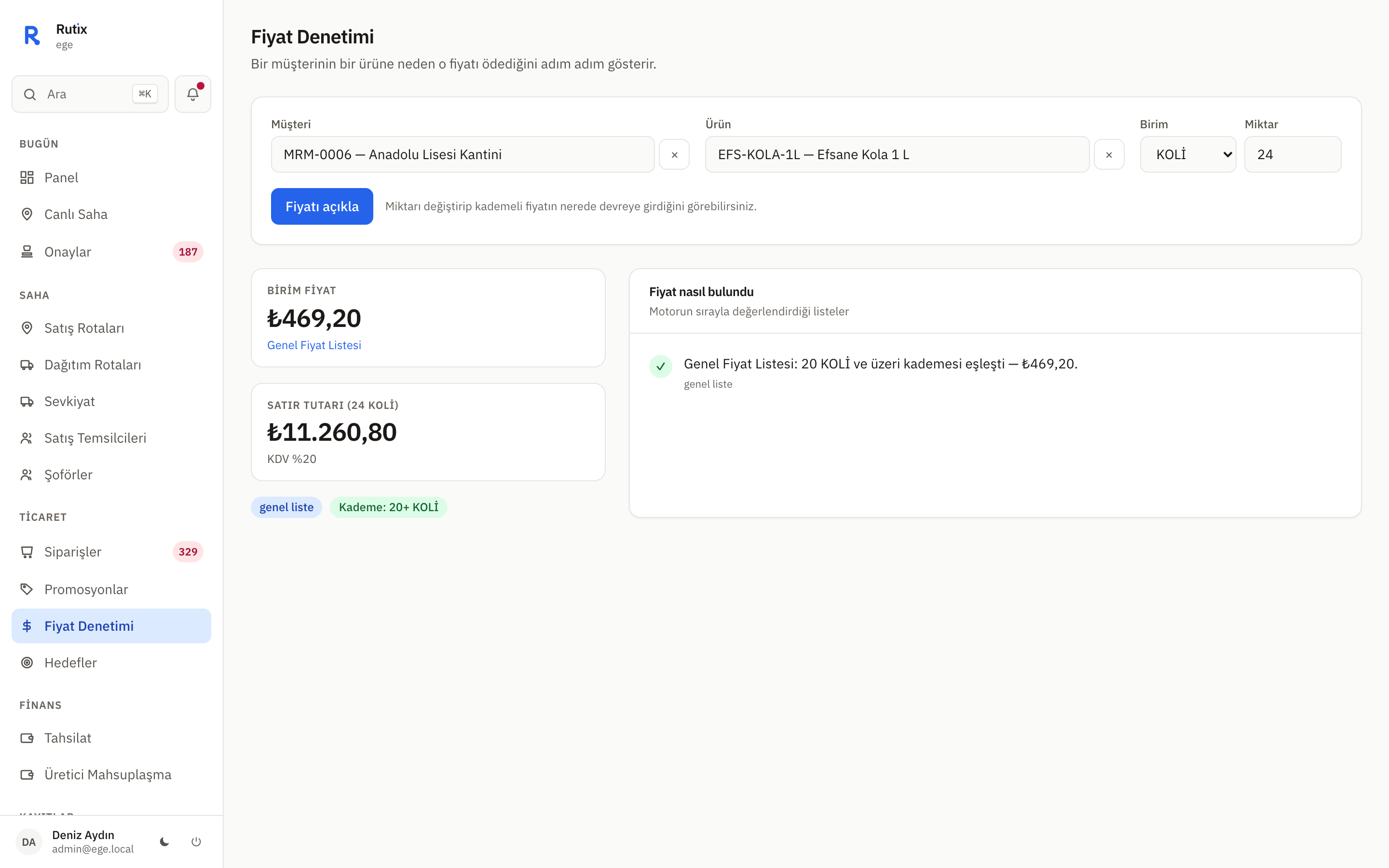Click the Satış Rotaları pin icon
Image resolution: width=1389 pixels, height=868 pixels.
tap(27, 328)
